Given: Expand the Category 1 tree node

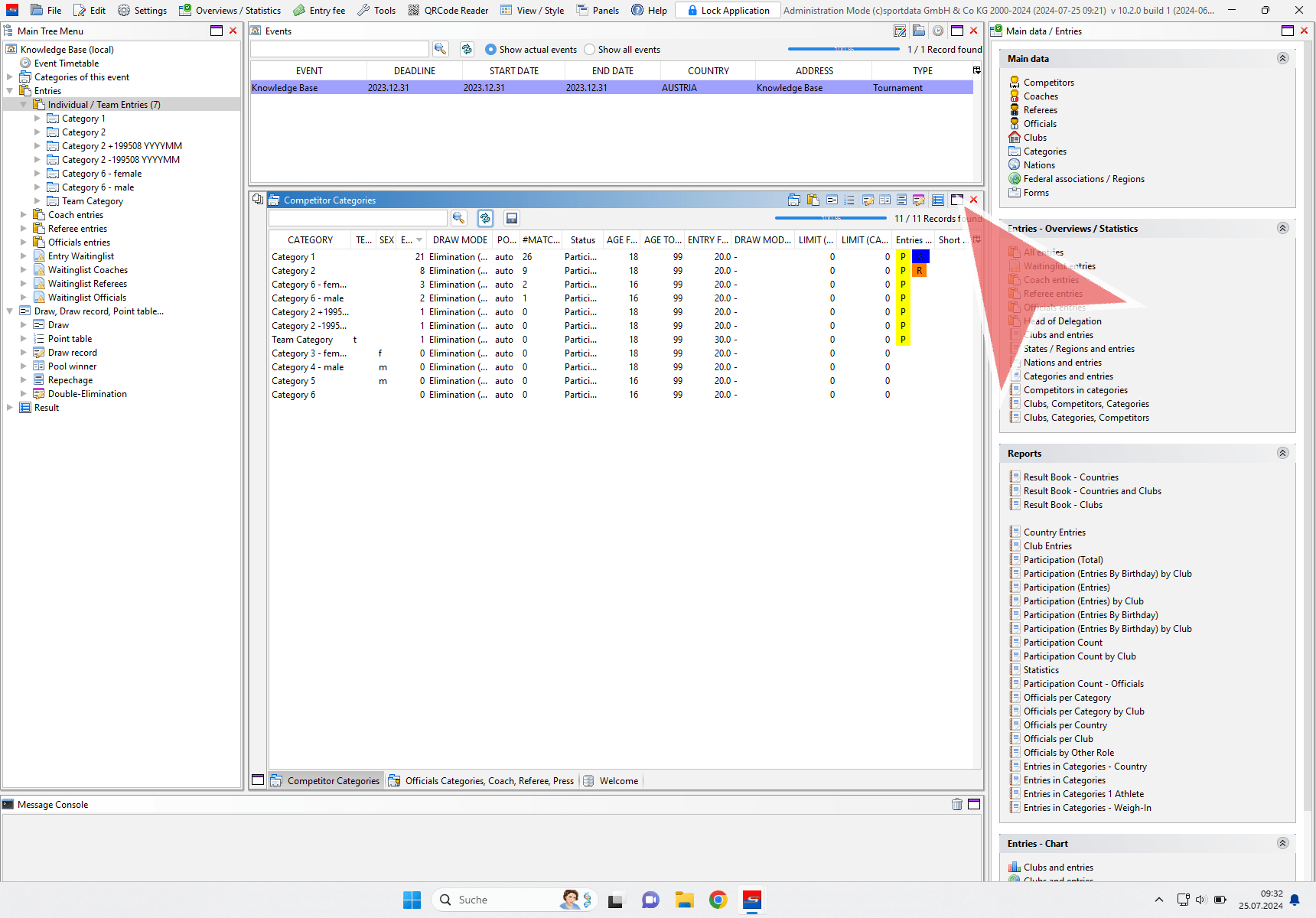Looking at the screenshot, I should pyautogui.click(x=37, y=119).
